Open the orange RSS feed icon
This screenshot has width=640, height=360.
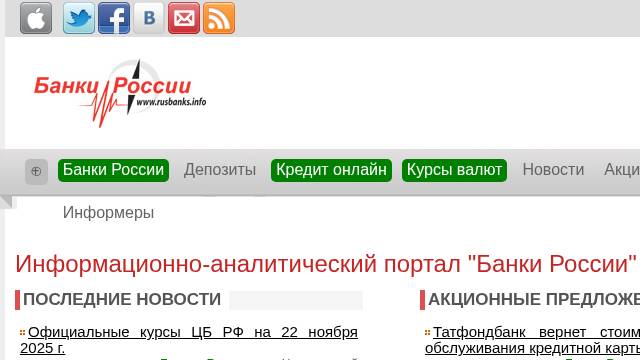(x=219, y=18)
